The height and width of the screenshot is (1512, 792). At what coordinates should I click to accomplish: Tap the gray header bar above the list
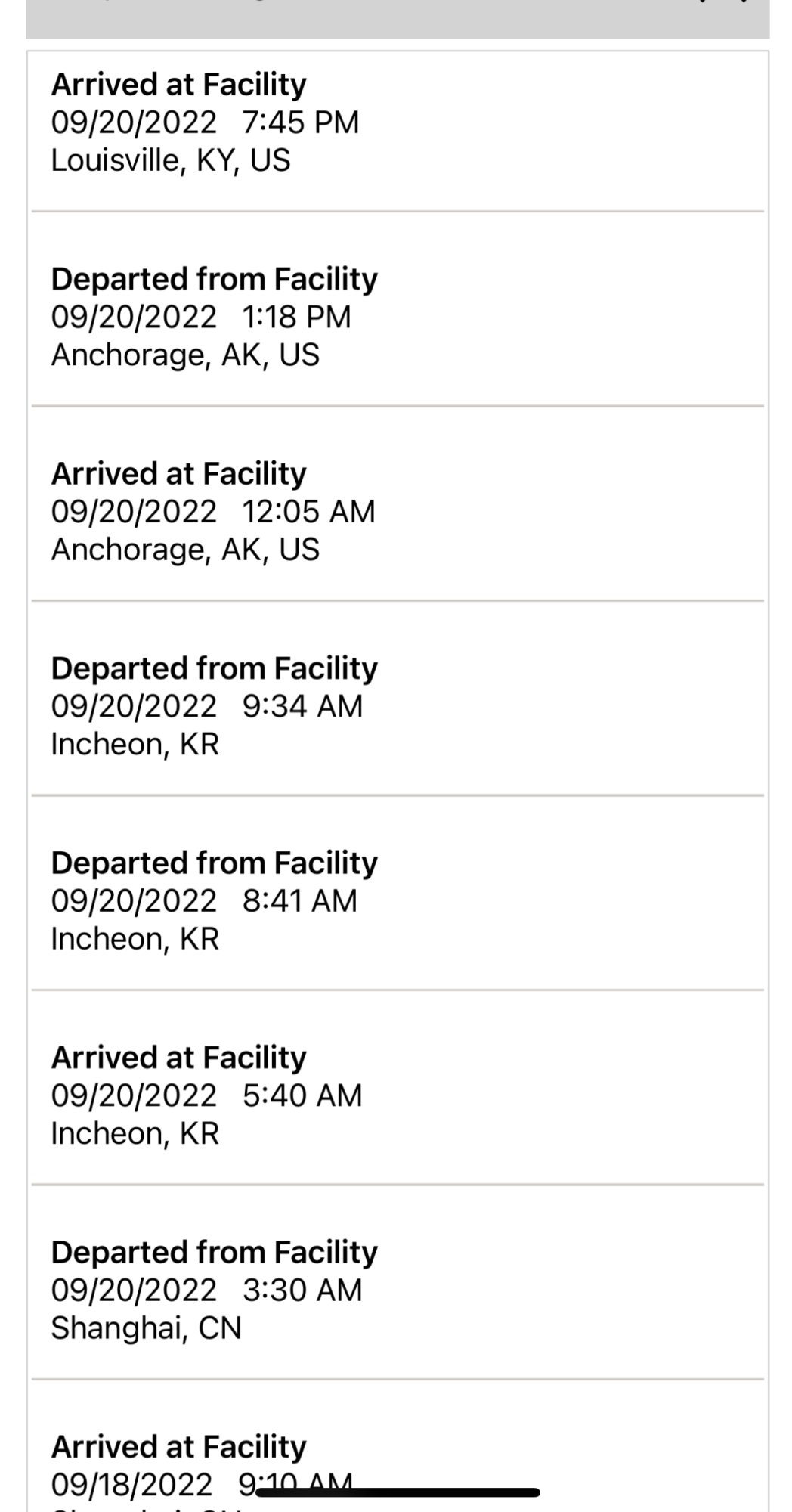tap(398, 19)
